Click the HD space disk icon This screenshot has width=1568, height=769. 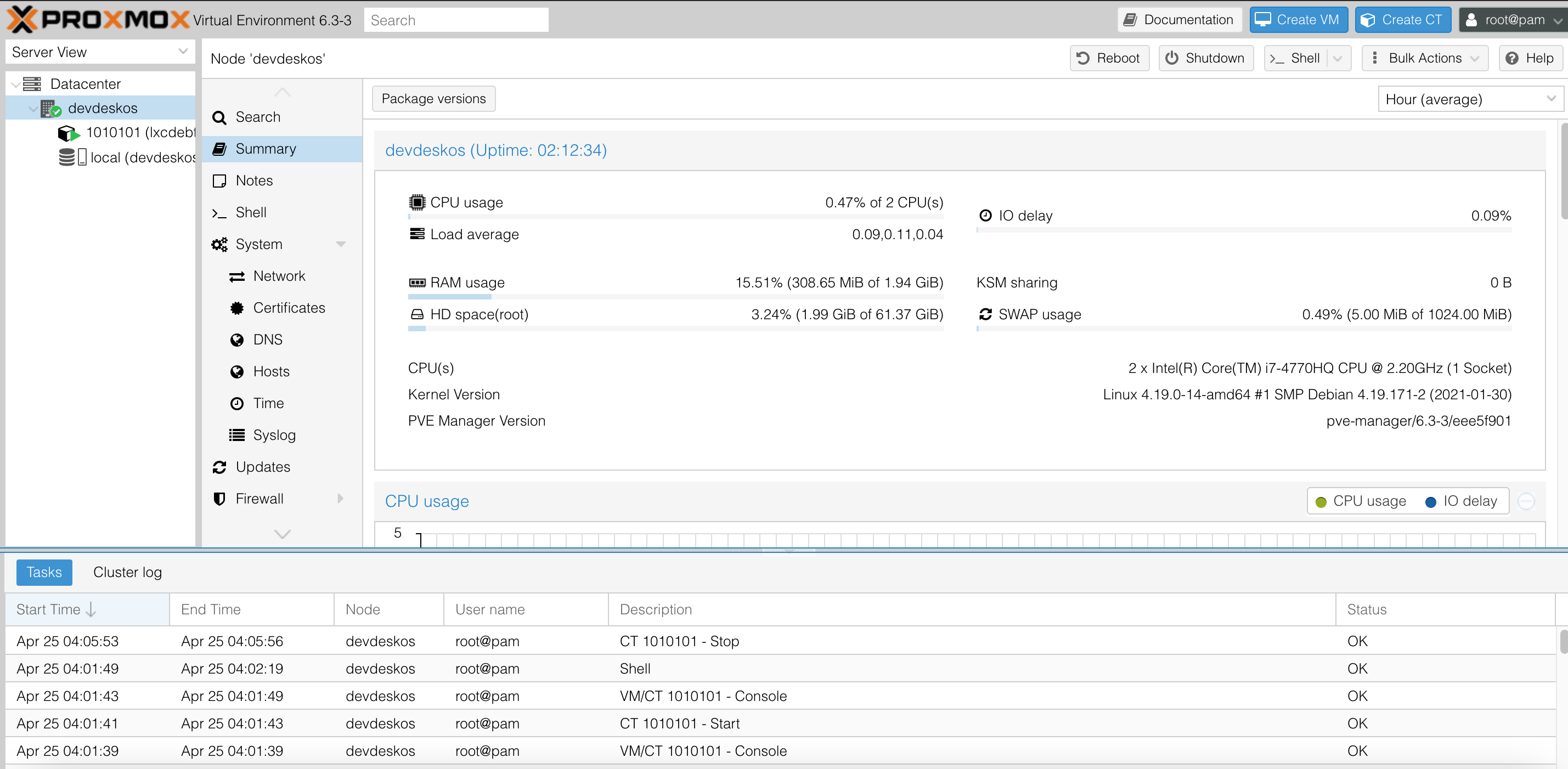(417, 314)
